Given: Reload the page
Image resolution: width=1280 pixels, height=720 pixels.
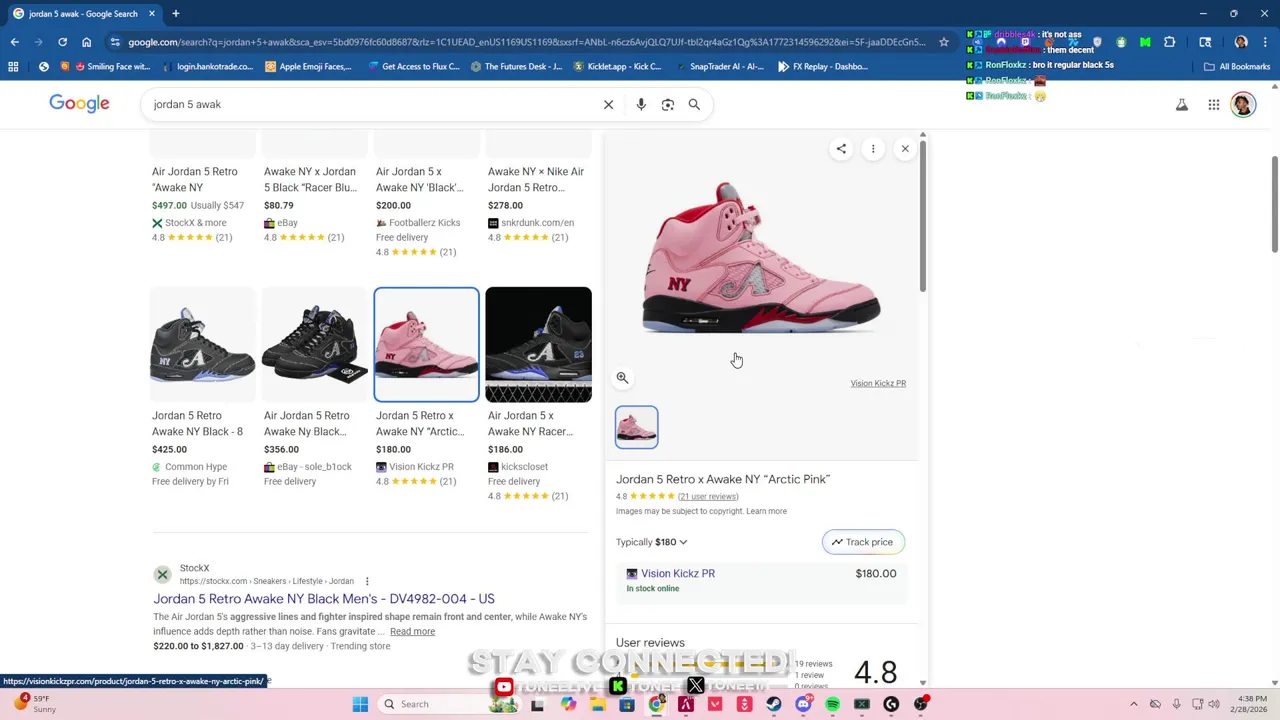Looking at the screenshot, I should tap(62, 42).
